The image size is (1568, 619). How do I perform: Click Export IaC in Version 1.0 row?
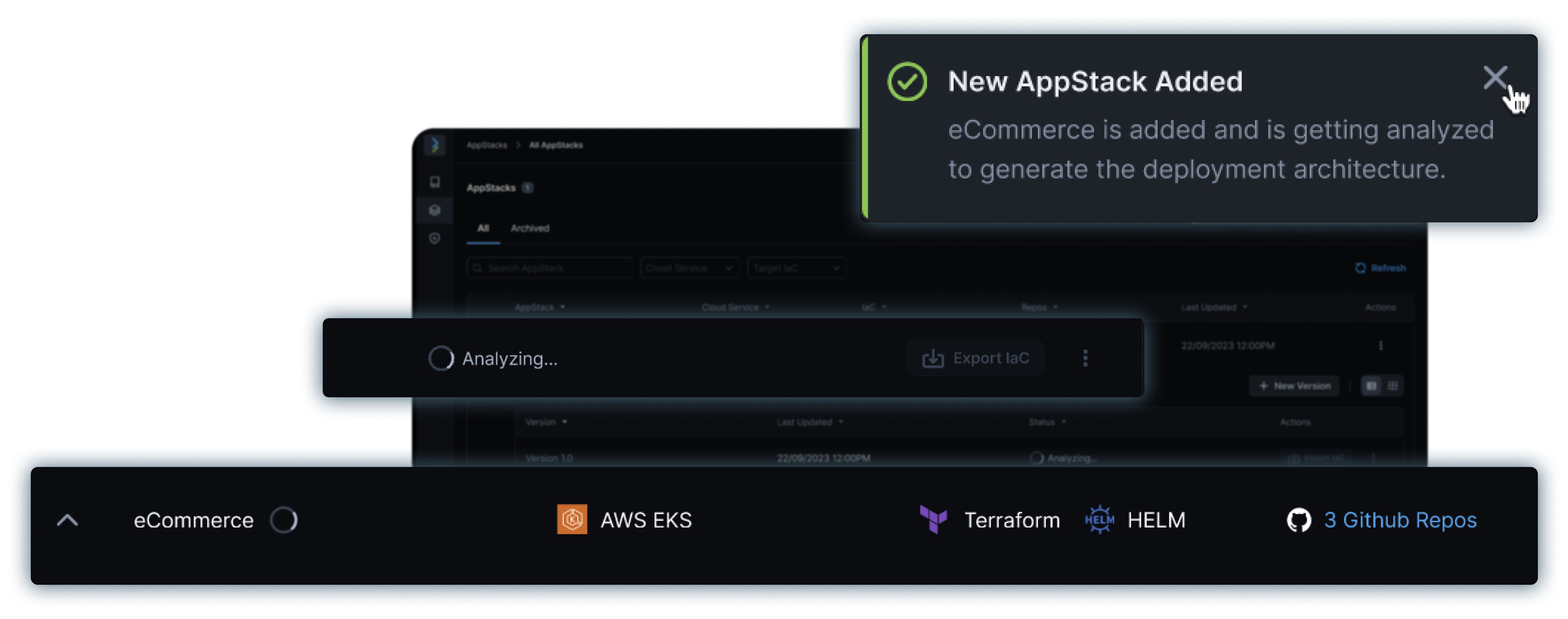tap(1317, 459)
